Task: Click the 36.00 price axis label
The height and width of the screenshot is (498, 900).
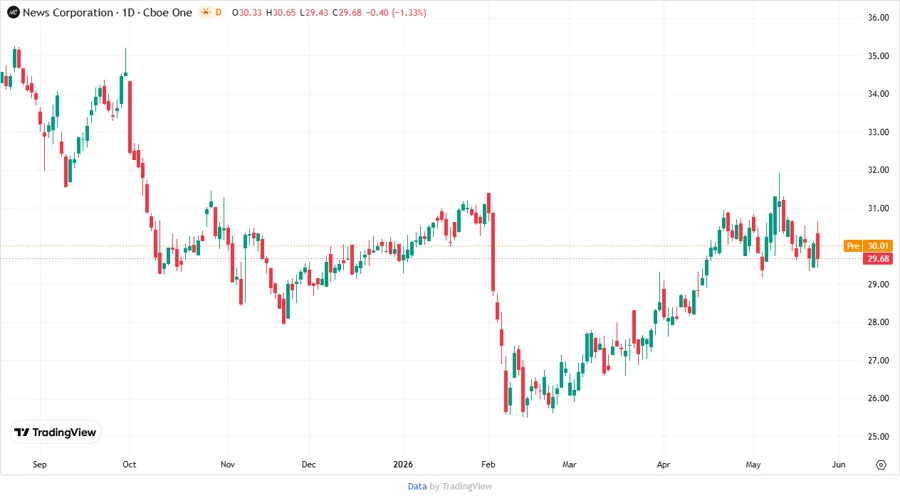Action: click(x=878, y=18)
